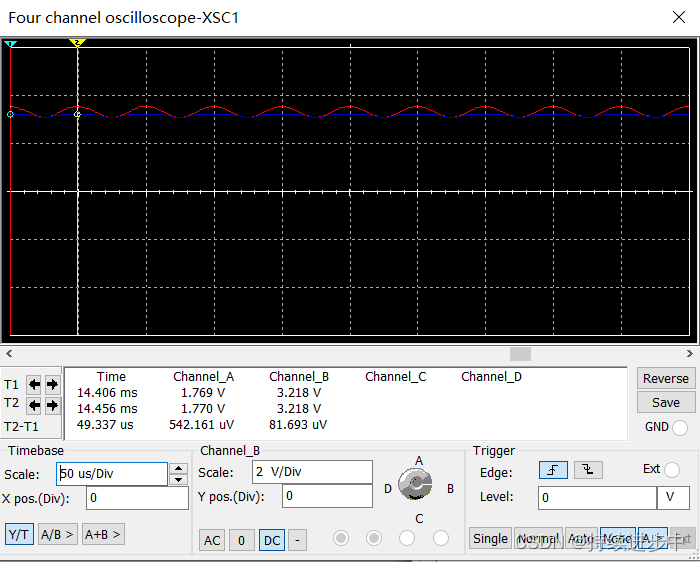Click the trigger Level input field
The height and width of the screenshot is (562, 700).
[597, 498]
